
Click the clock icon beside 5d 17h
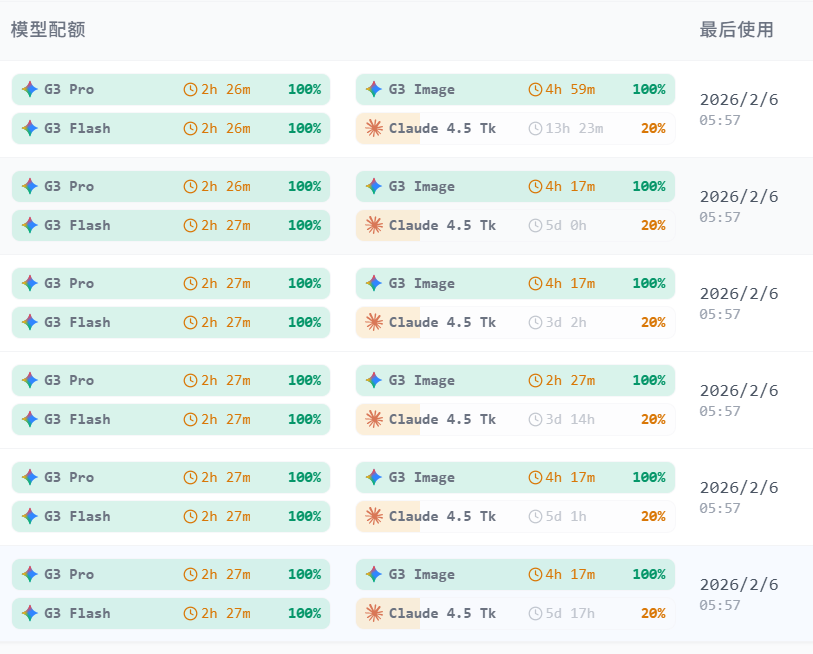pyautogui.click(x=535, y=613)
